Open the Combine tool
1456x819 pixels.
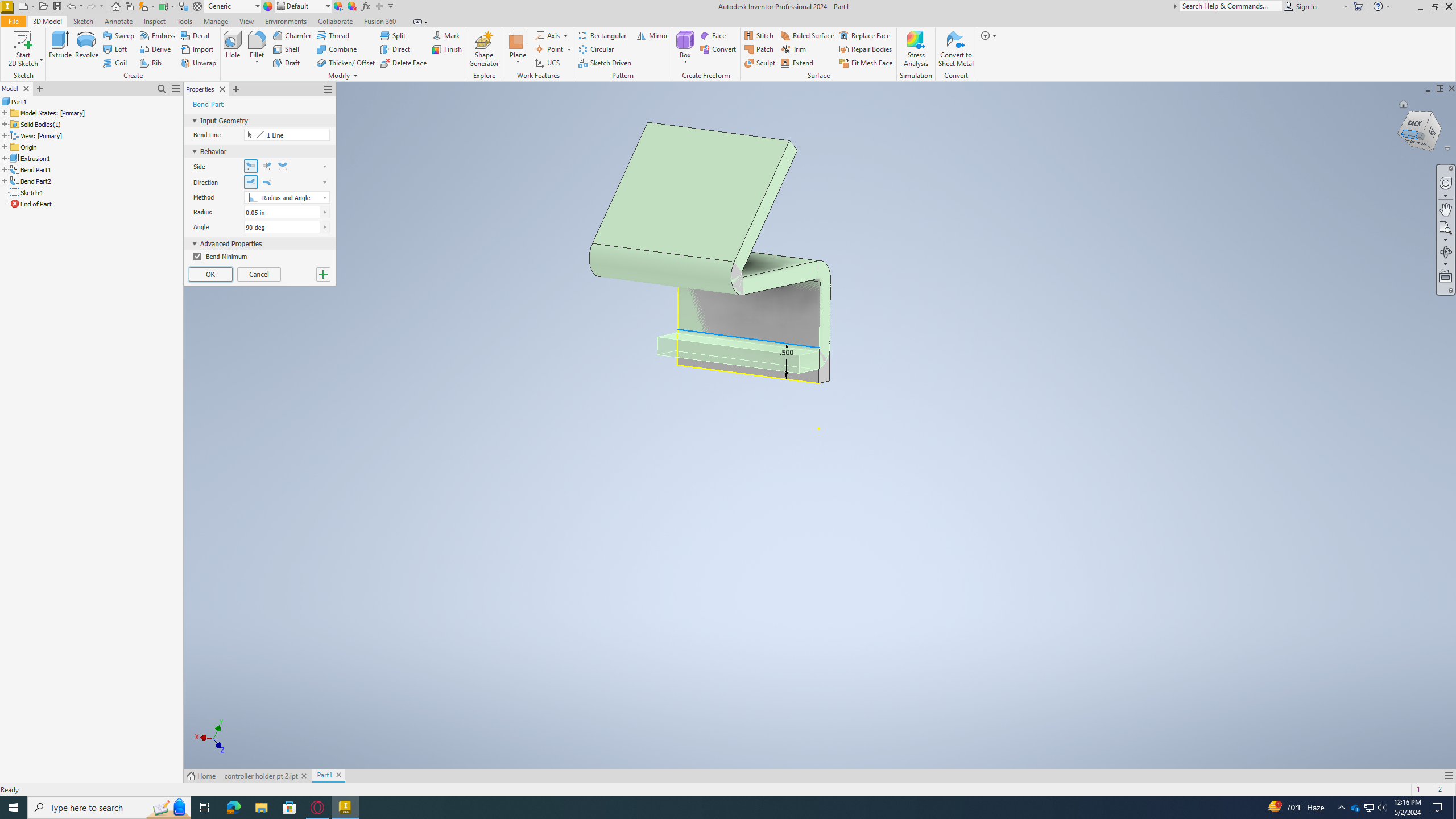coord(337,49)
